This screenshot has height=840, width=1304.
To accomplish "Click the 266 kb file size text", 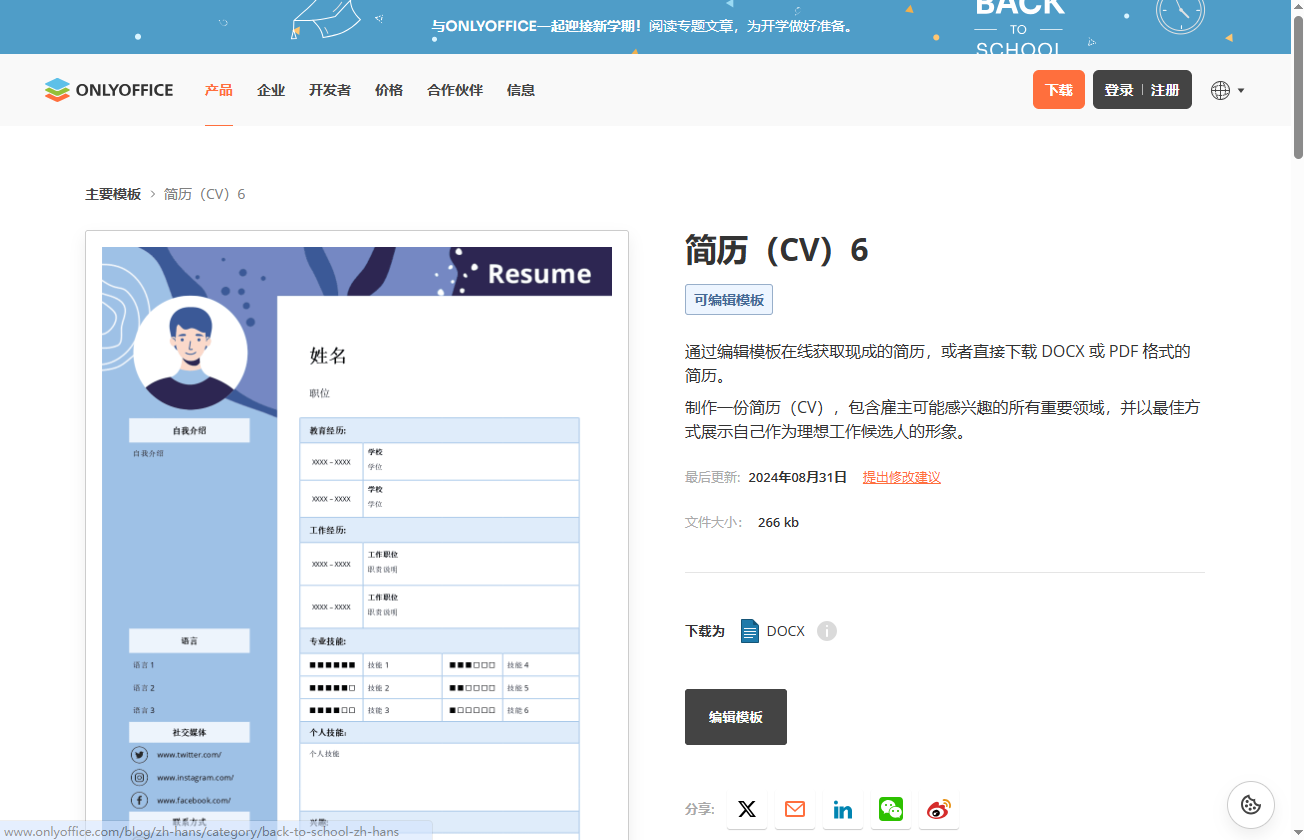I will click(x=778, y=522).
